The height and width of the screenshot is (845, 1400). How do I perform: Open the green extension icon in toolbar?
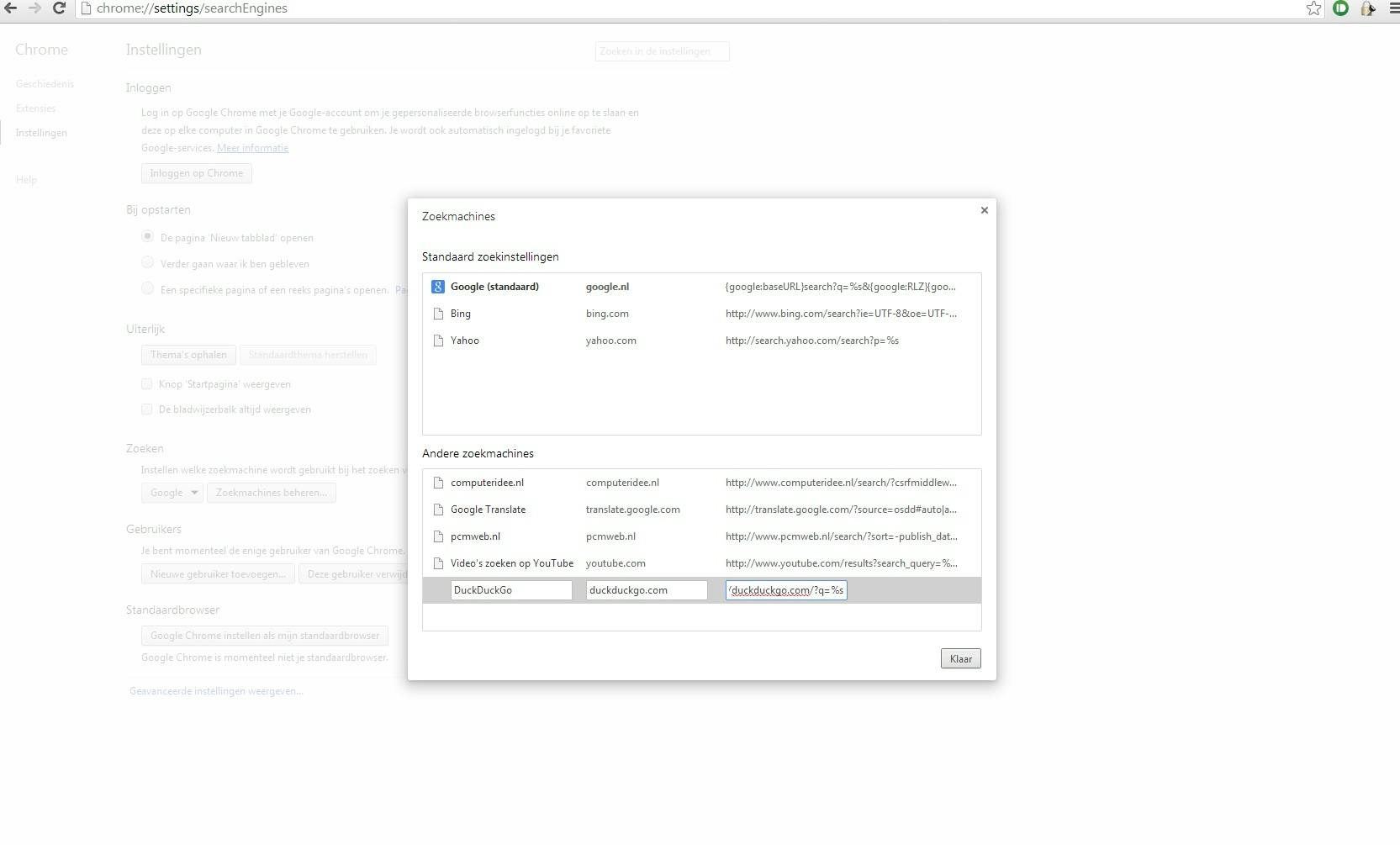[1341, 8]
